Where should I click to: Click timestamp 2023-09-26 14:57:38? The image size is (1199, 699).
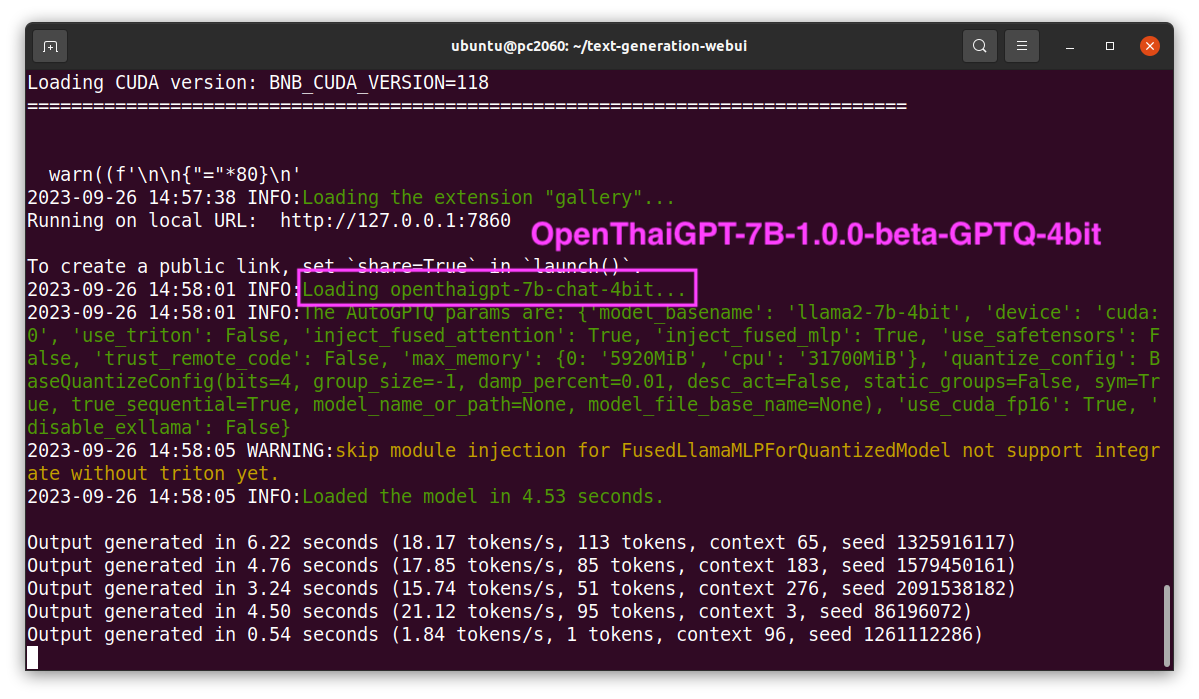click(132, 198)
